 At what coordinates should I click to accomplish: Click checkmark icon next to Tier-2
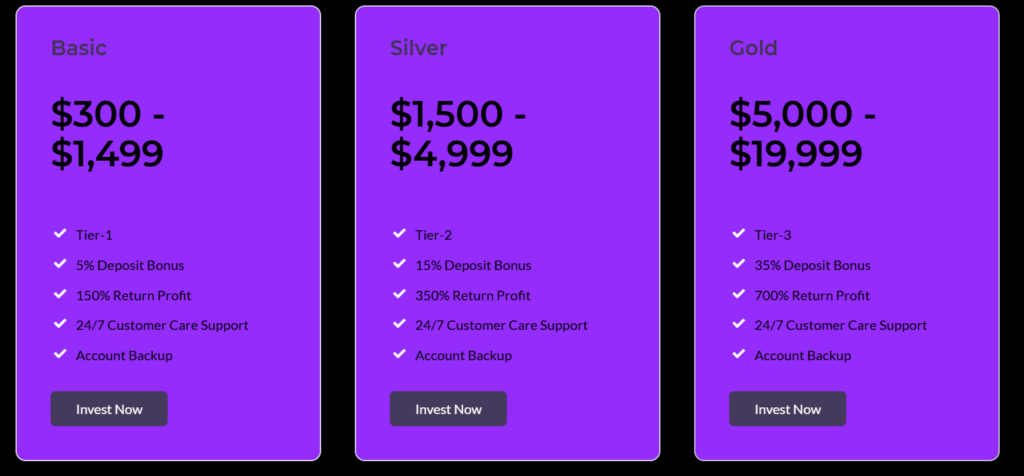click(x=399, y=234)
